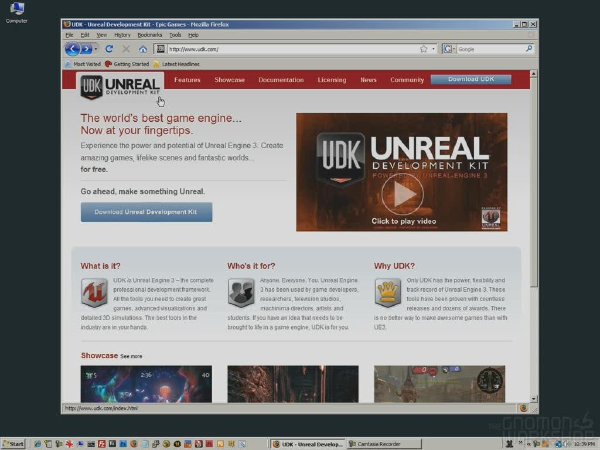
Task: Open the recent pages history dropdown arrow
Action: pos(96,49)
